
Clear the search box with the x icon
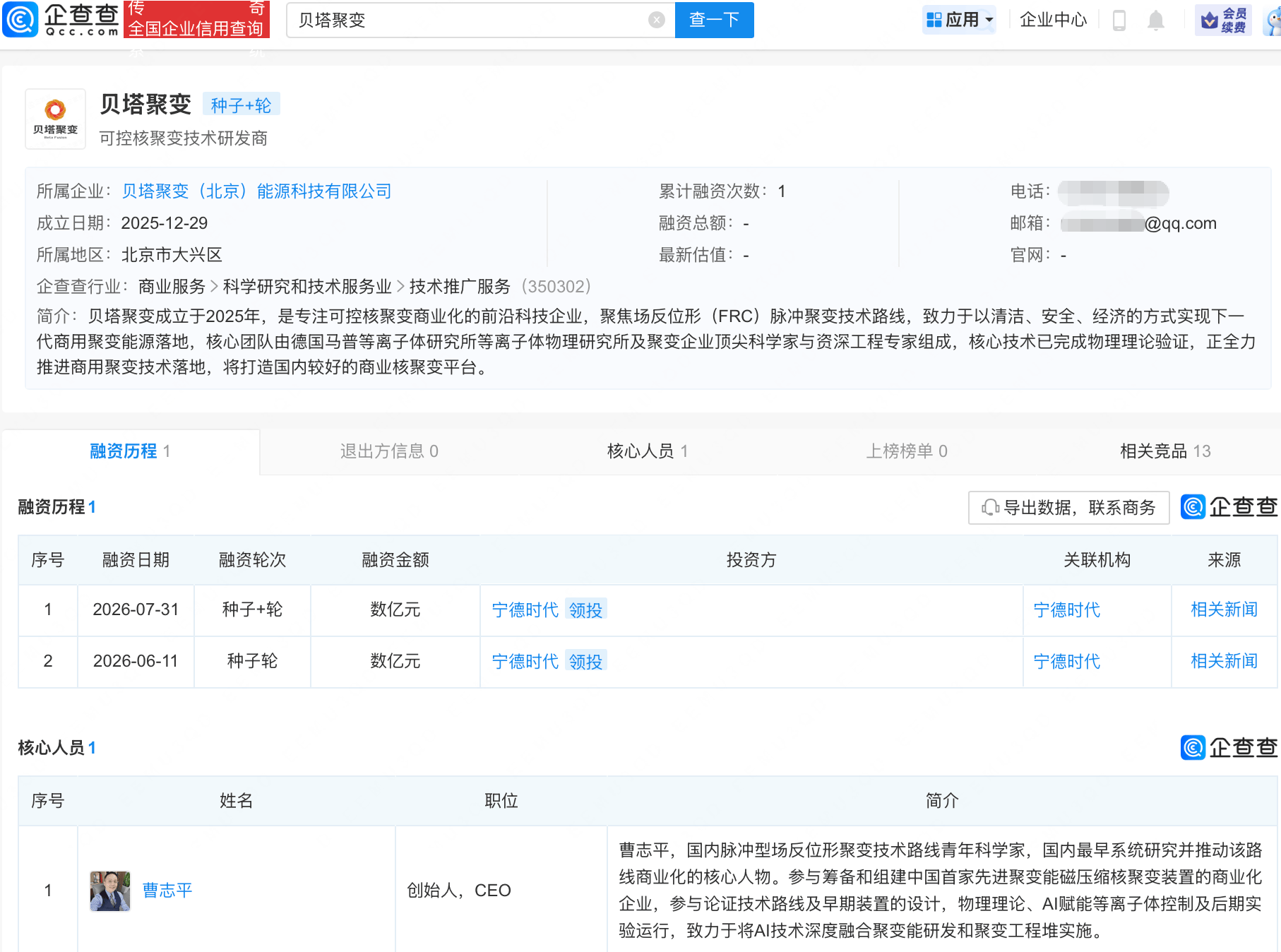(657, 20)
